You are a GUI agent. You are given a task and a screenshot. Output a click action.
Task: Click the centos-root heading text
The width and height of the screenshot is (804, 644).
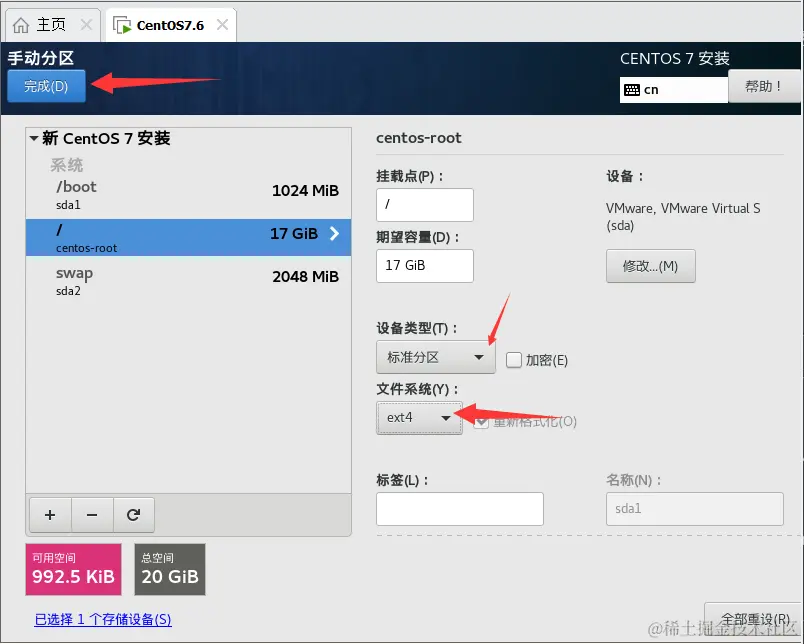point(419,138)
